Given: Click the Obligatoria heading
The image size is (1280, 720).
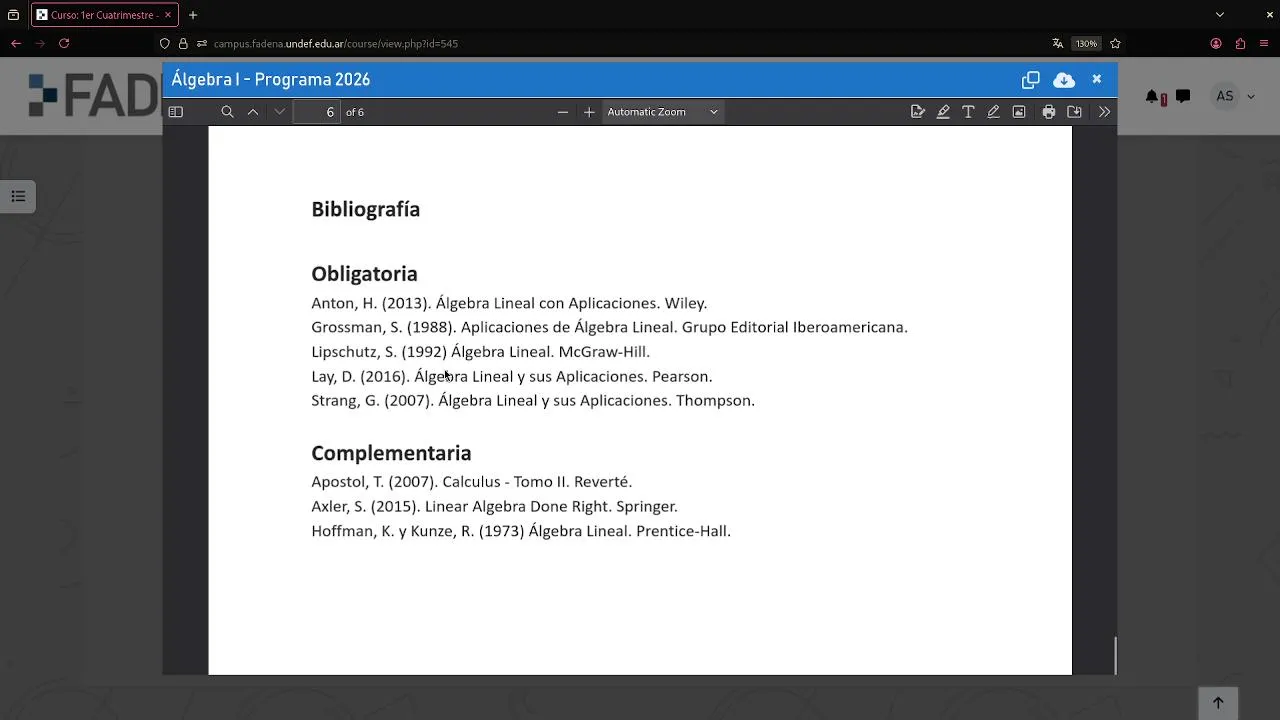Looking at the screenshot, I should (364, 274).
